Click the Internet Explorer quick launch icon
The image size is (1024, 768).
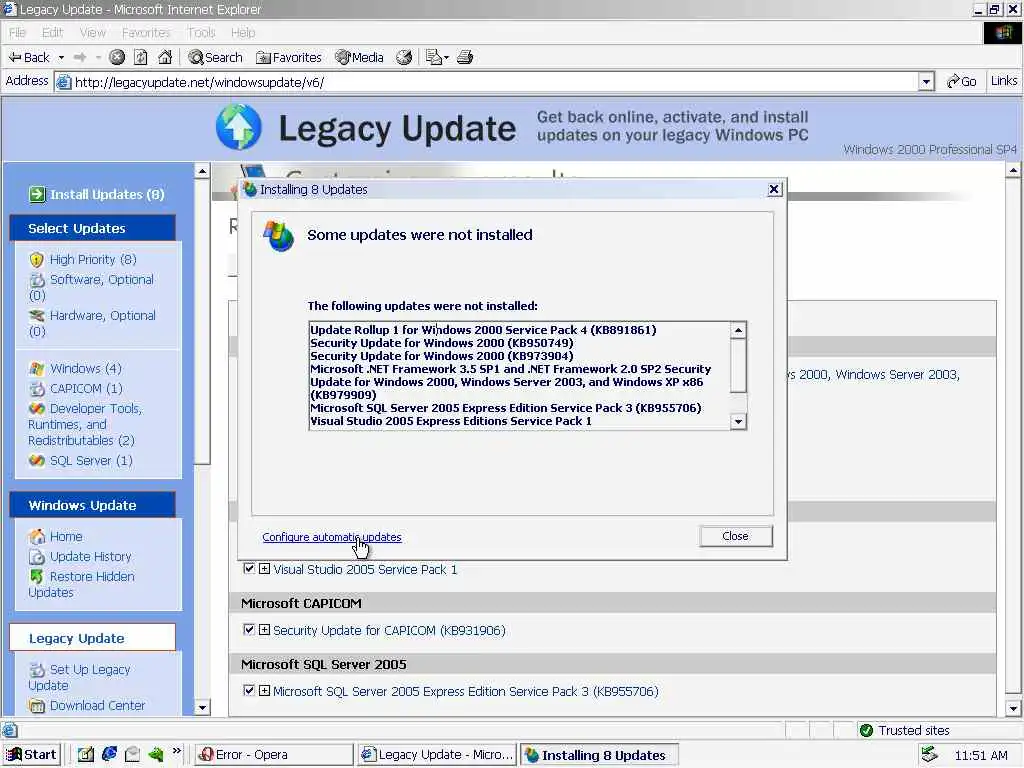click(109, 754)
